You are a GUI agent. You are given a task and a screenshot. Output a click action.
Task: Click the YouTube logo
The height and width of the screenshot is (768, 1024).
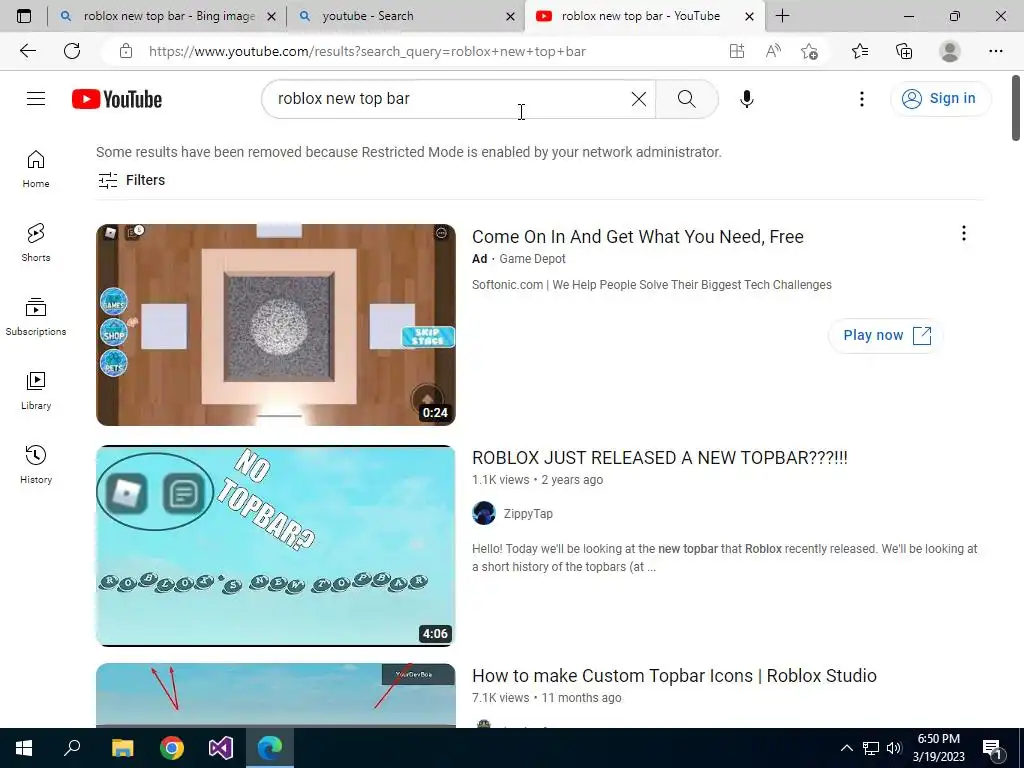coord(117,99)
